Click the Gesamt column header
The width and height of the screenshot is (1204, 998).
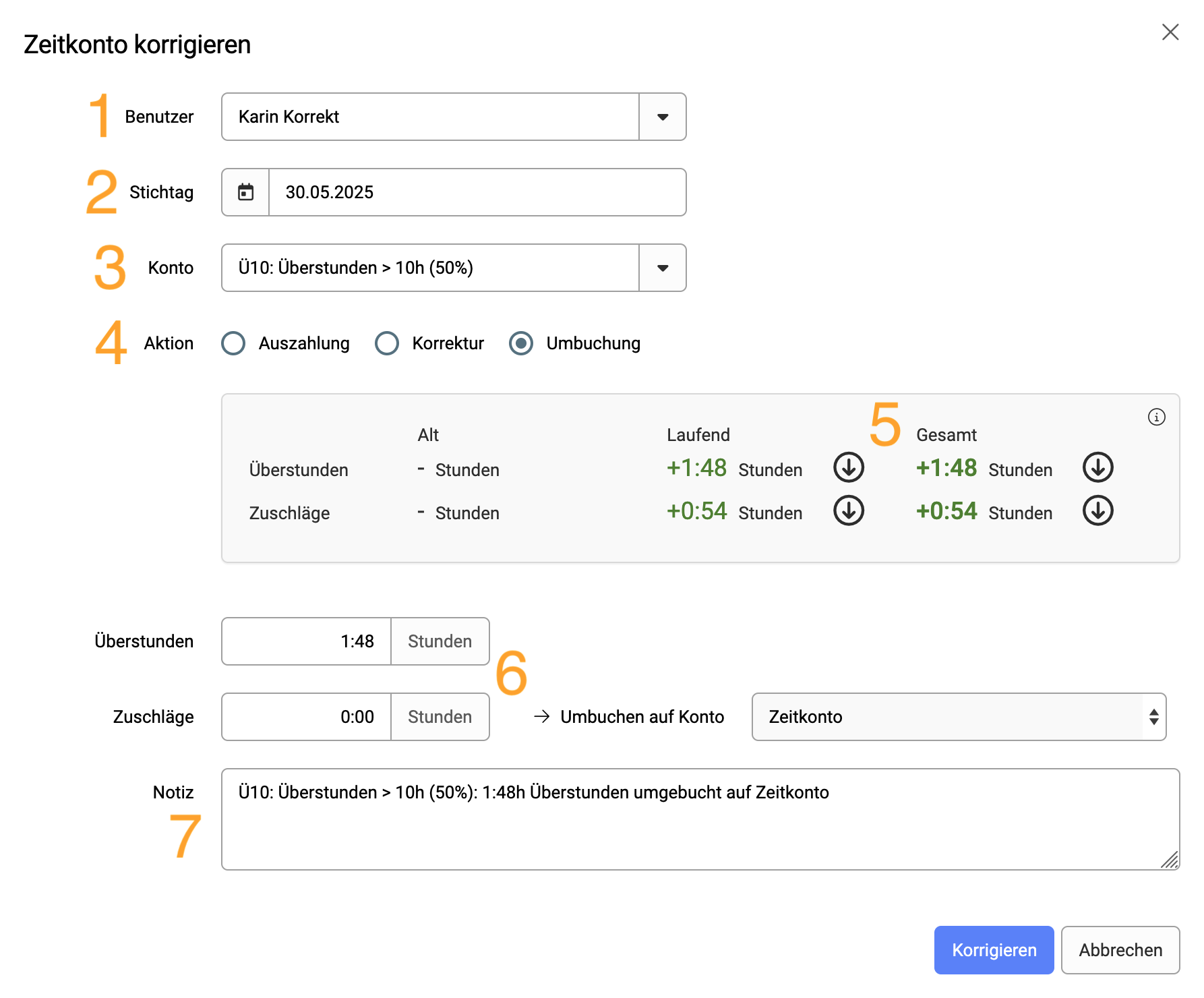(x=946, y=435)
